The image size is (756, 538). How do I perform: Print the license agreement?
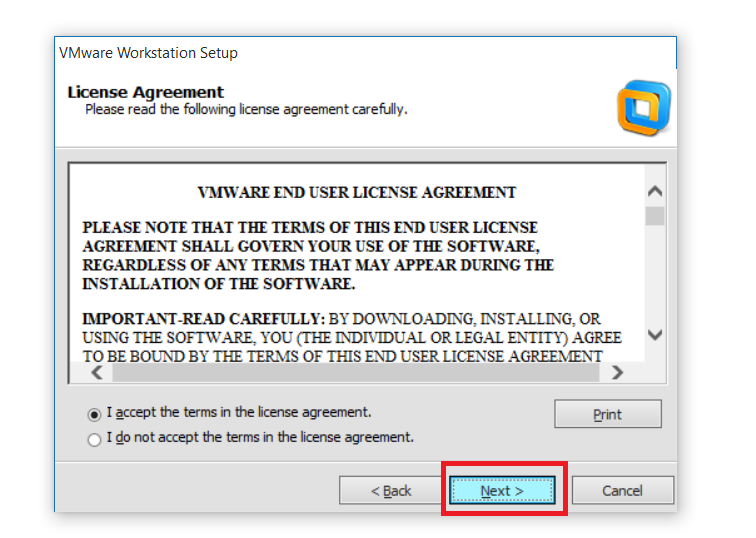(x=608, y=414)
